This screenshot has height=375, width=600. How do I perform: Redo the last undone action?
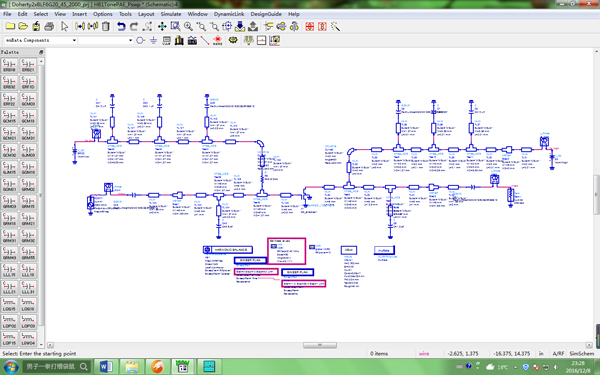[134, 26]
